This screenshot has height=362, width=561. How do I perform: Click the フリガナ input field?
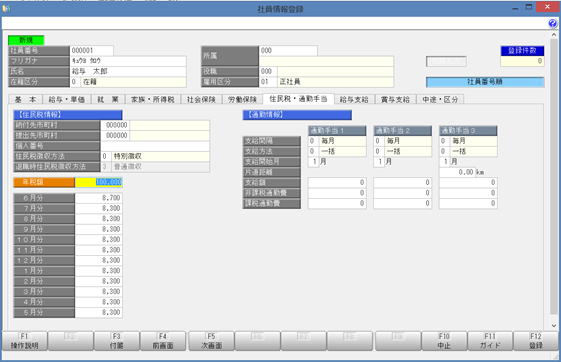pyautogui.click(x=128, y=61)
